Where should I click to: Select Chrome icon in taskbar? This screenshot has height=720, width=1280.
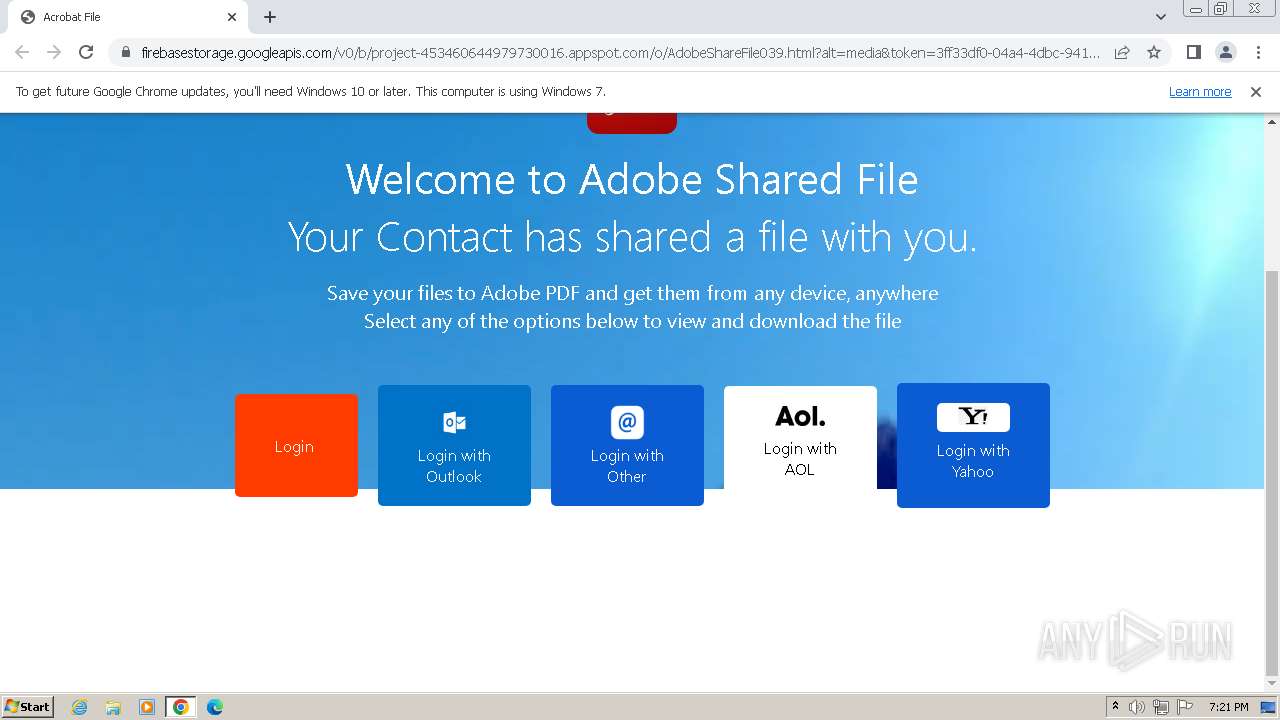[181, 707]
